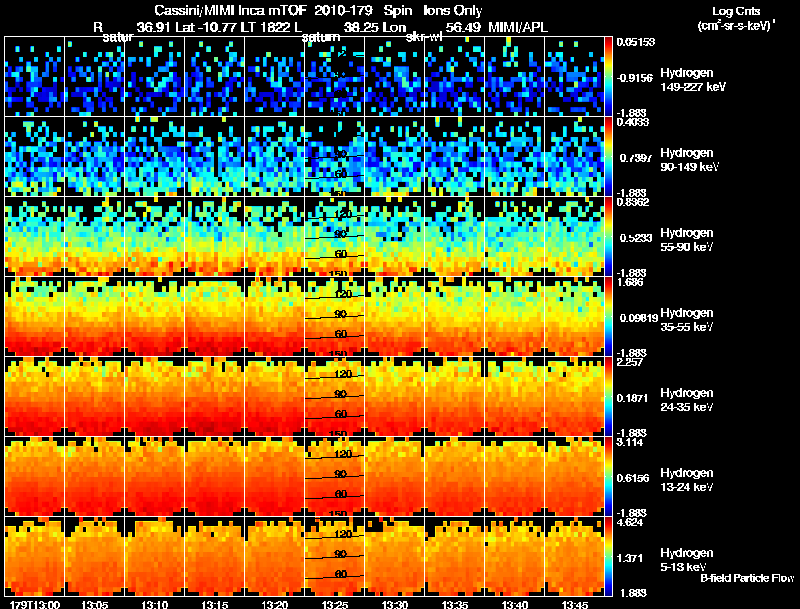Select the '13:40' time axis label

(515, 605)
